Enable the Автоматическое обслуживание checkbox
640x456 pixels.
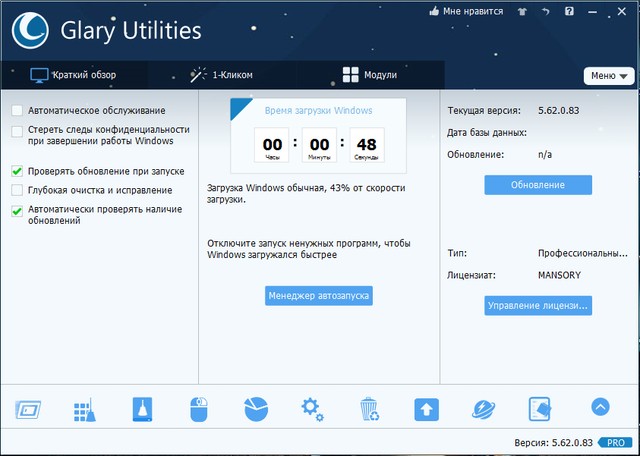pyautogui.click(x=17, y=110)
